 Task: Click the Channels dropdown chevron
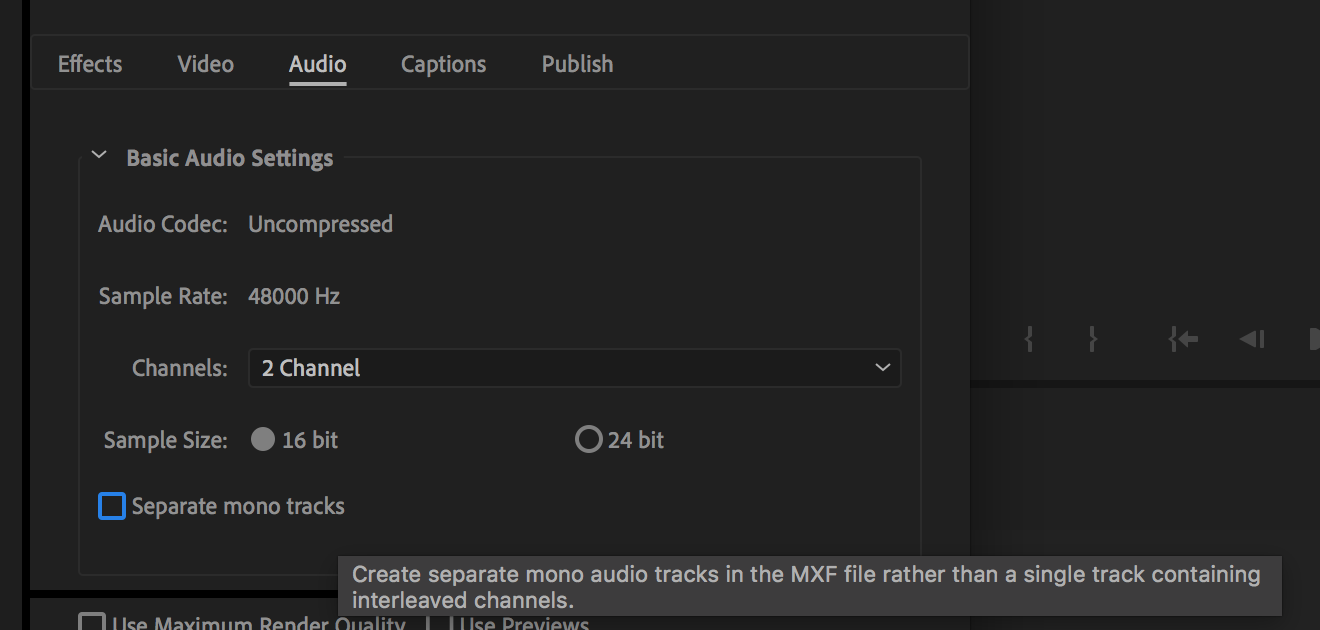(x=883, y=368)
